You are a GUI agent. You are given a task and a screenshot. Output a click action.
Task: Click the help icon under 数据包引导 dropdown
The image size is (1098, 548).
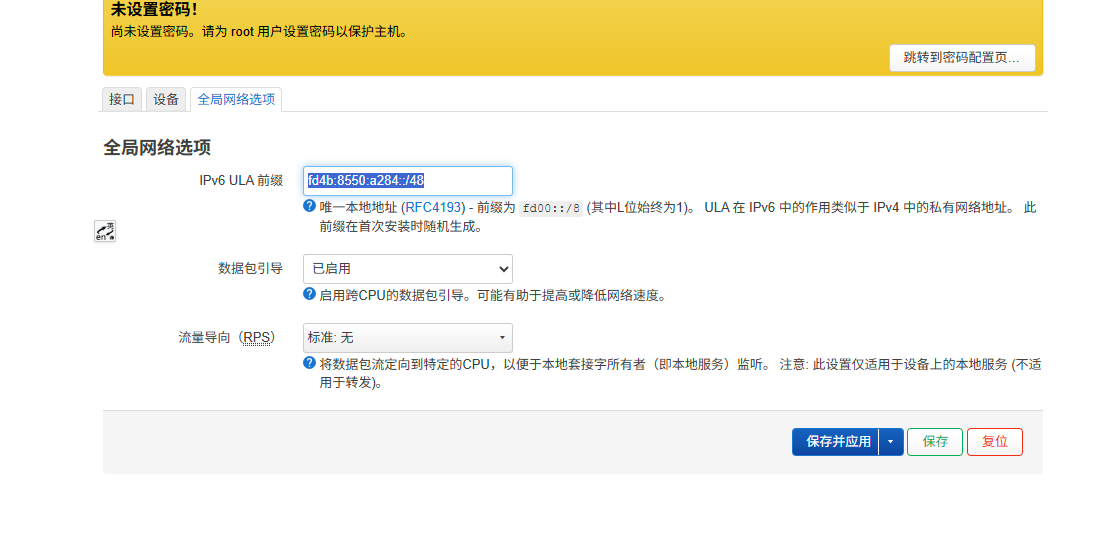point(310,294)
